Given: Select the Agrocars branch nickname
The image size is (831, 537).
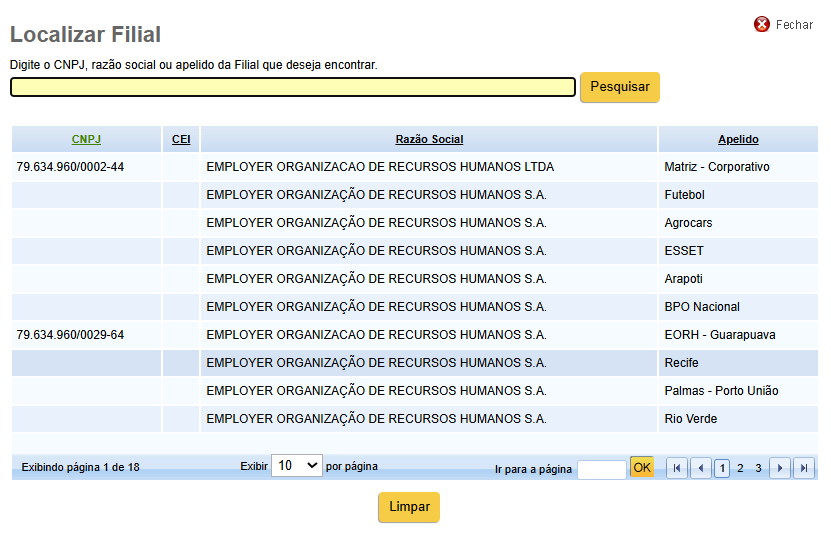Looking at the screenshot, I should point(688,223).
